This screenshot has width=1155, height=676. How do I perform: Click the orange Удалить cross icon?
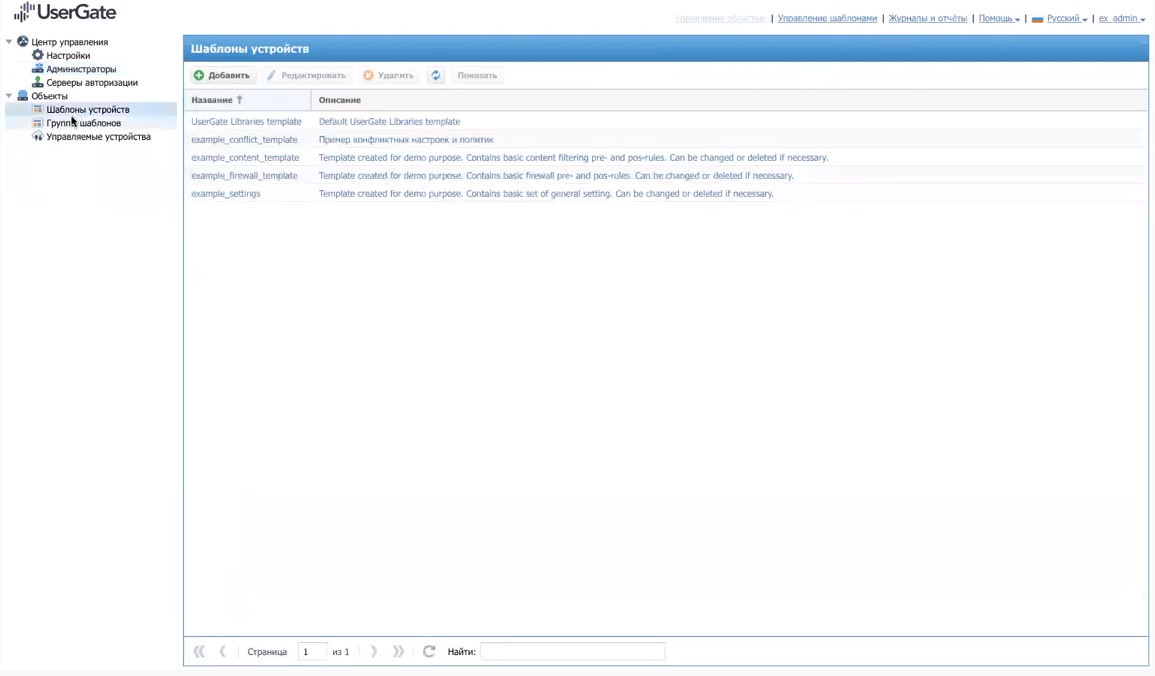[x=368, y=75]
